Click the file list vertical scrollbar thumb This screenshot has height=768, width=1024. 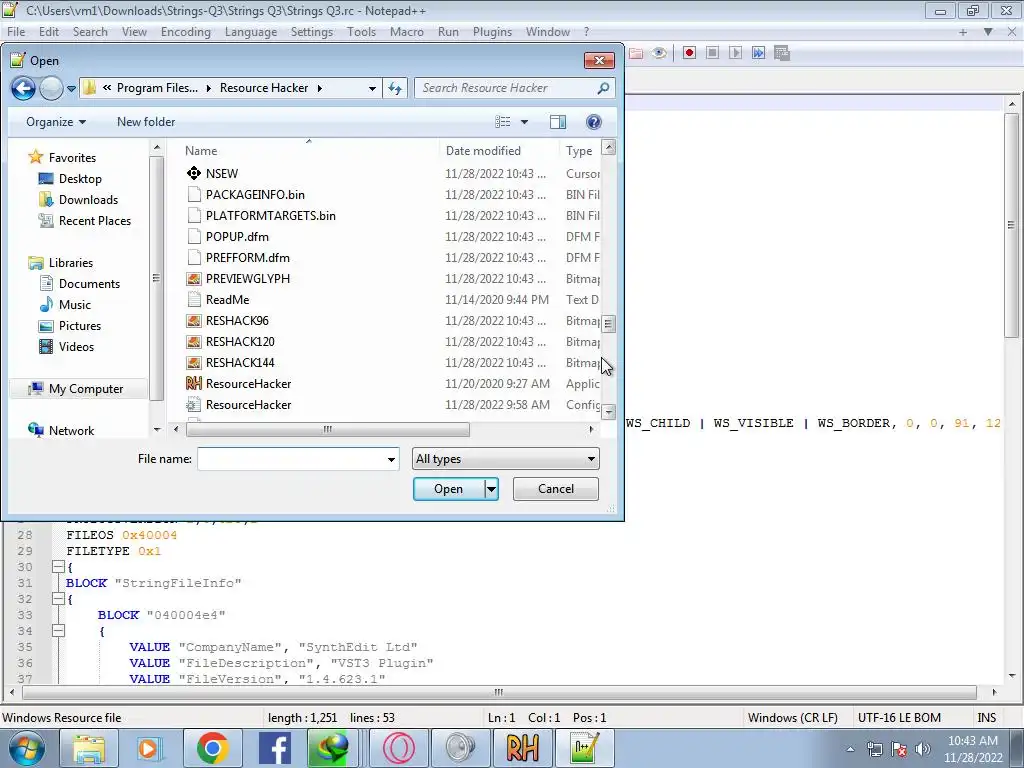(608, 323)
